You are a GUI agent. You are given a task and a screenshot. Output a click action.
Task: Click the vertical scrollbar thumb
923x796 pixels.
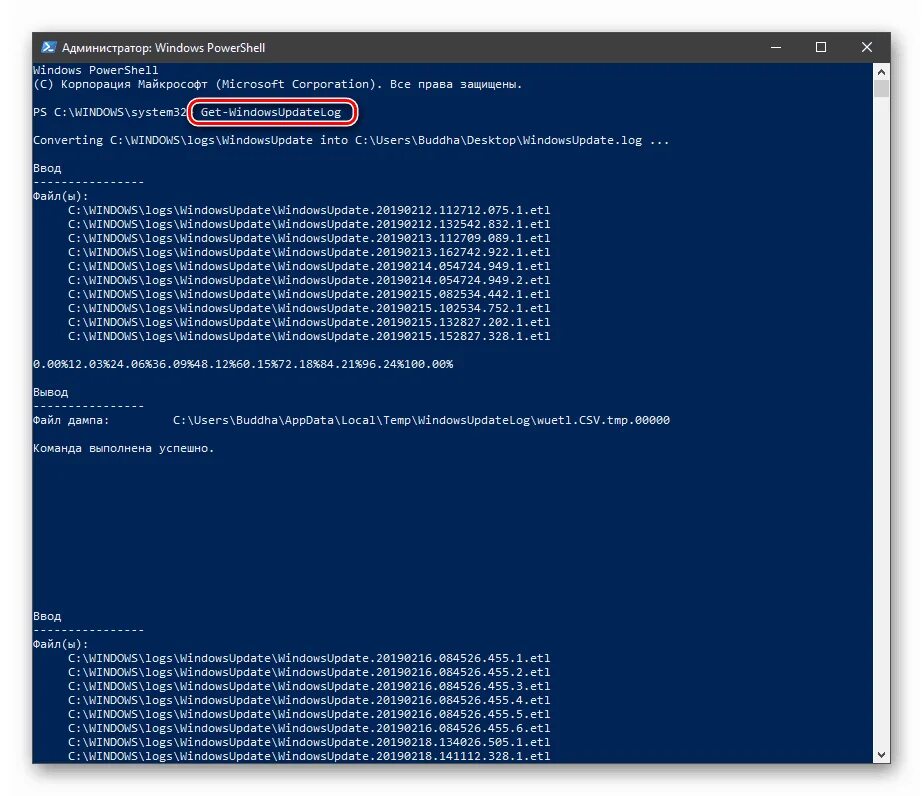881,89
